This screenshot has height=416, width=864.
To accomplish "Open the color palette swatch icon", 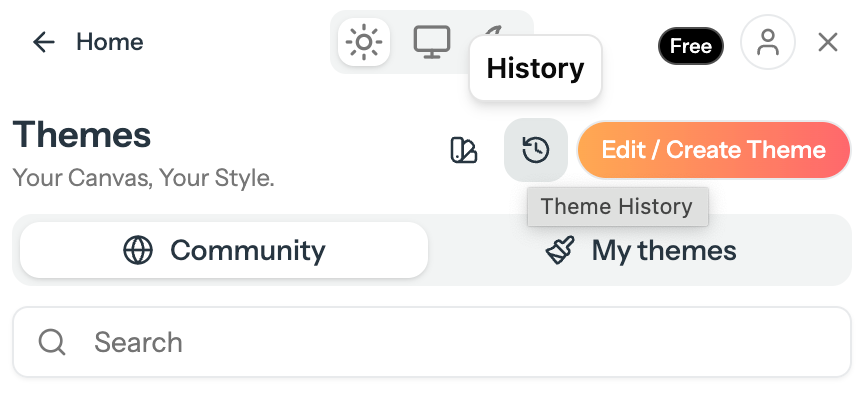I will point(463,150).
